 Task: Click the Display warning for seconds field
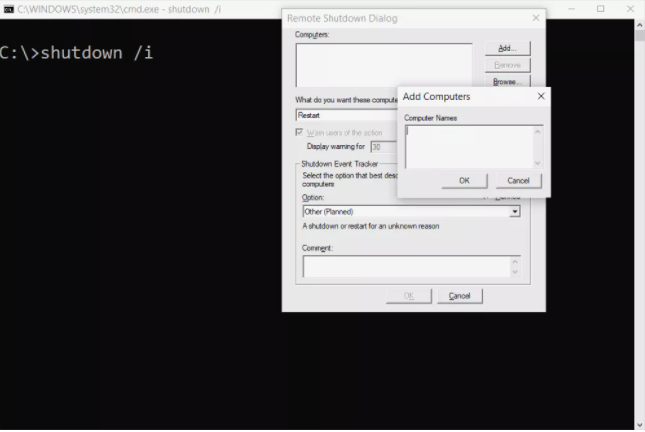coord(384,147)
